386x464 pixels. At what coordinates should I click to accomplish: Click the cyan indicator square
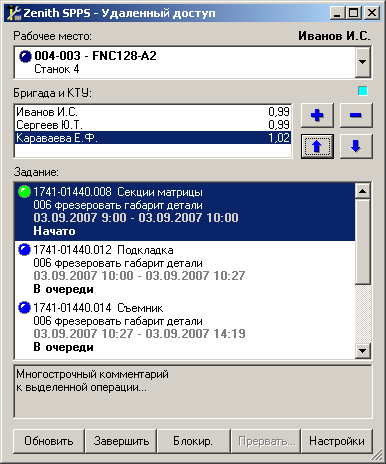coord(363,91)
